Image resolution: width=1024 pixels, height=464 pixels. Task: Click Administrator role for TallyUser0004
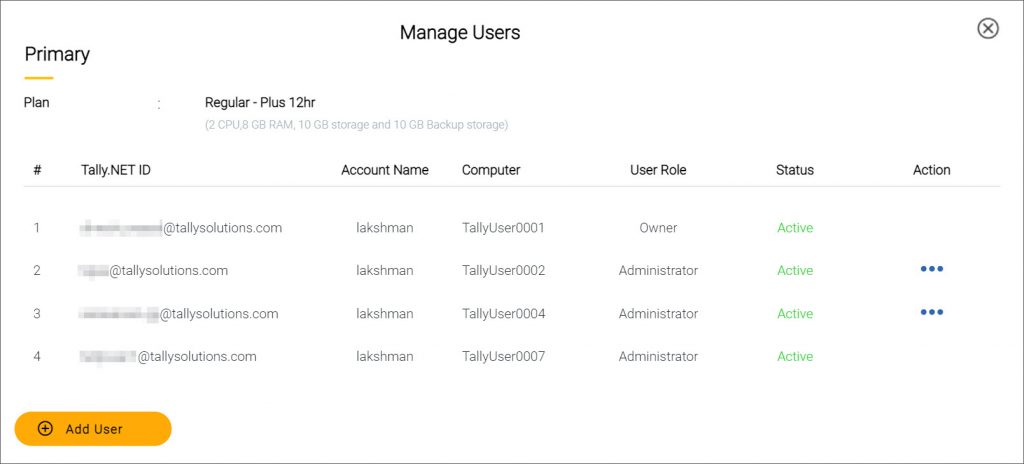click(x=658, y=314)
